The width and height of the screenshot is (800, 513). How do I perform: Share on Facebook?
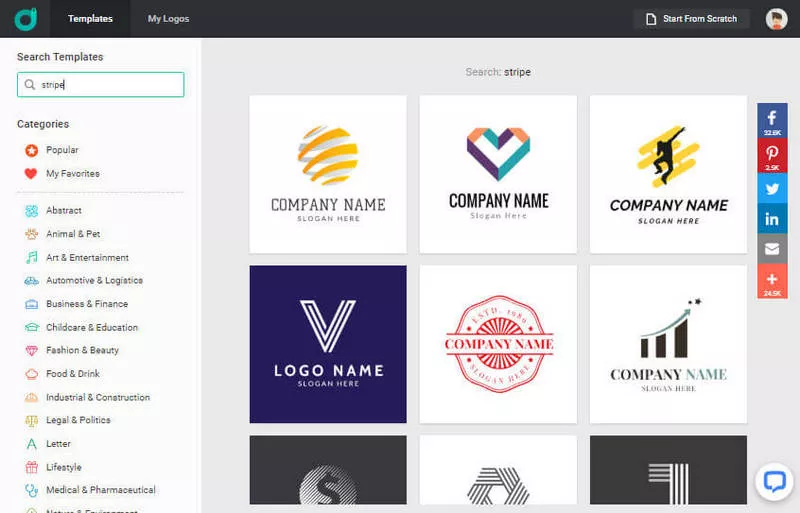click(x=772, y=120)
